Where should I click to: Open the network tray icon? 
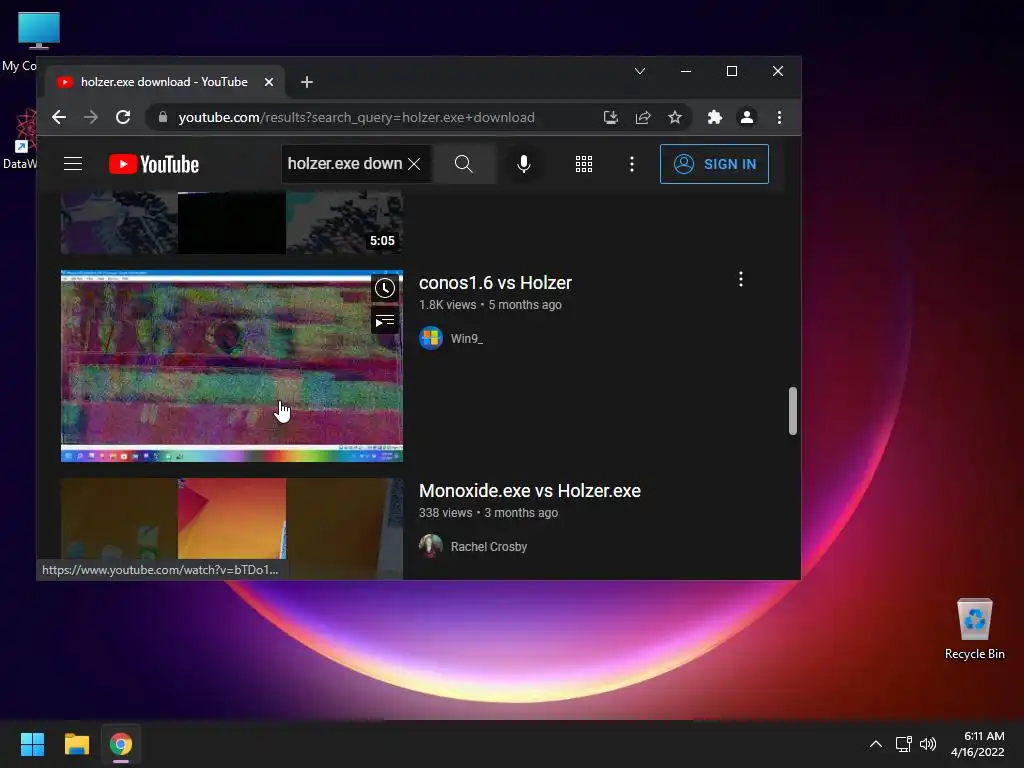(903, 744)
